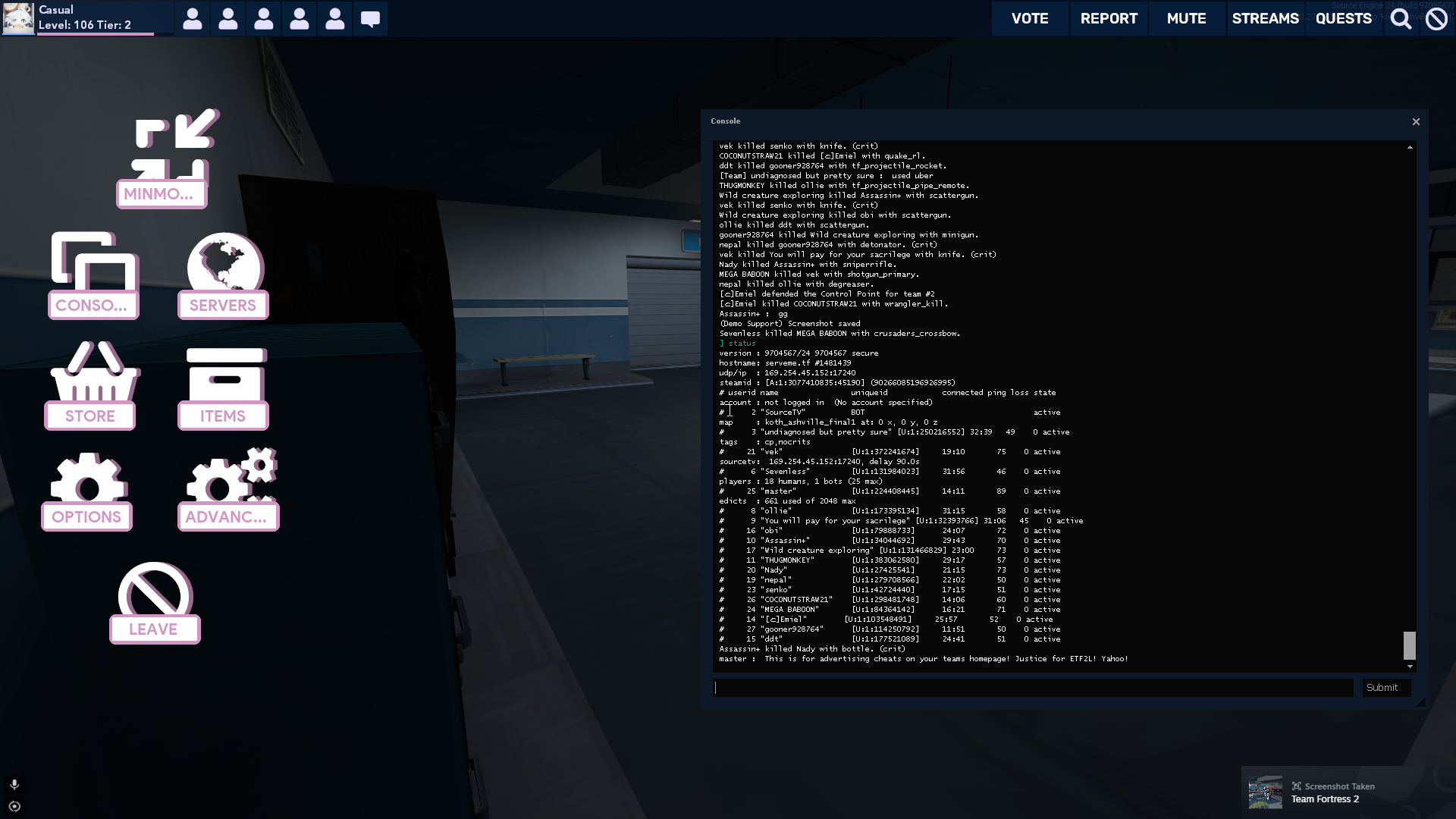
Task: Click the Leave prohibition icon
Action: pos(155,590)
